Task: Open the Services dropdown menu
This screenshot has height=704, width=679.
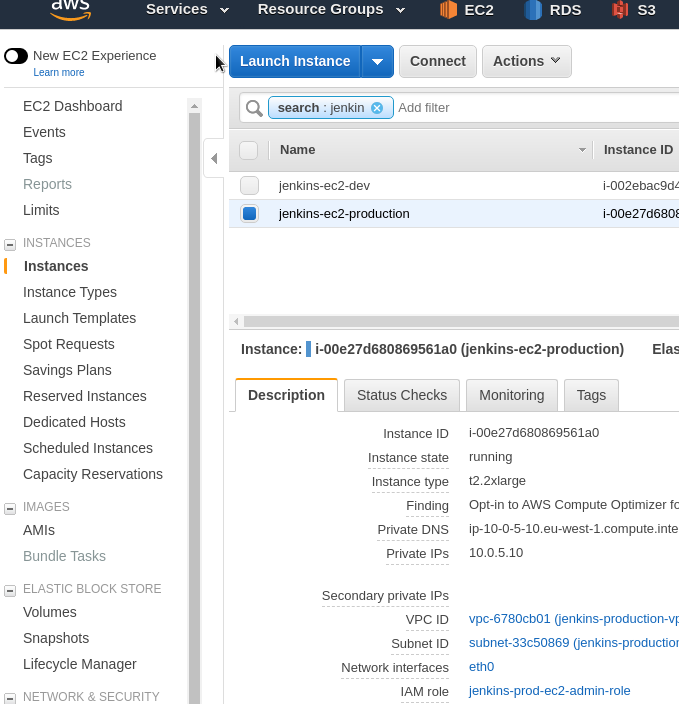Action: [187, 9]
